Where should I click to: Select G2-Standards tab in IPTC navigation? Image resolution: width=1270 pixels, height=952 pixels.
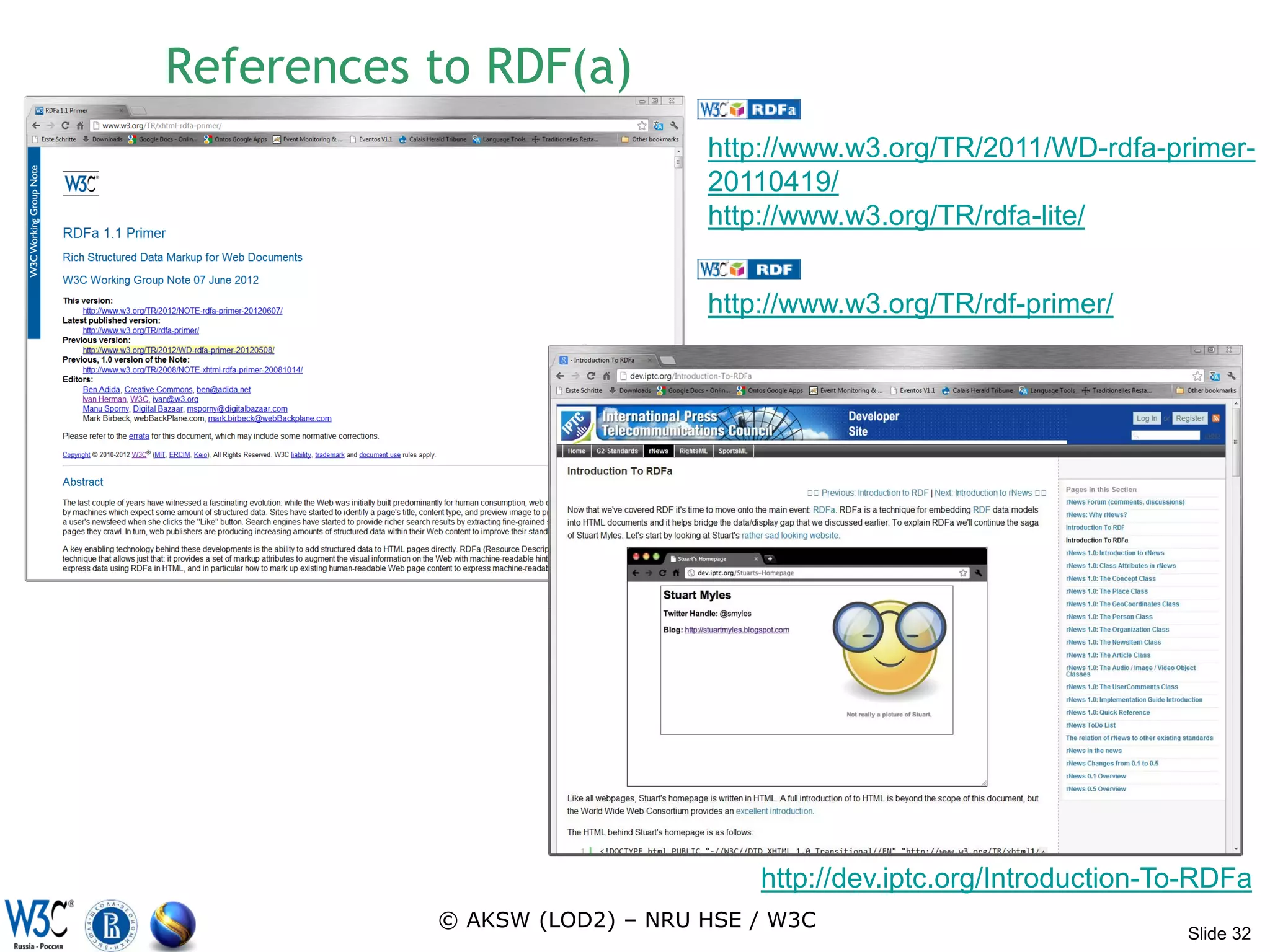(616, 451)
